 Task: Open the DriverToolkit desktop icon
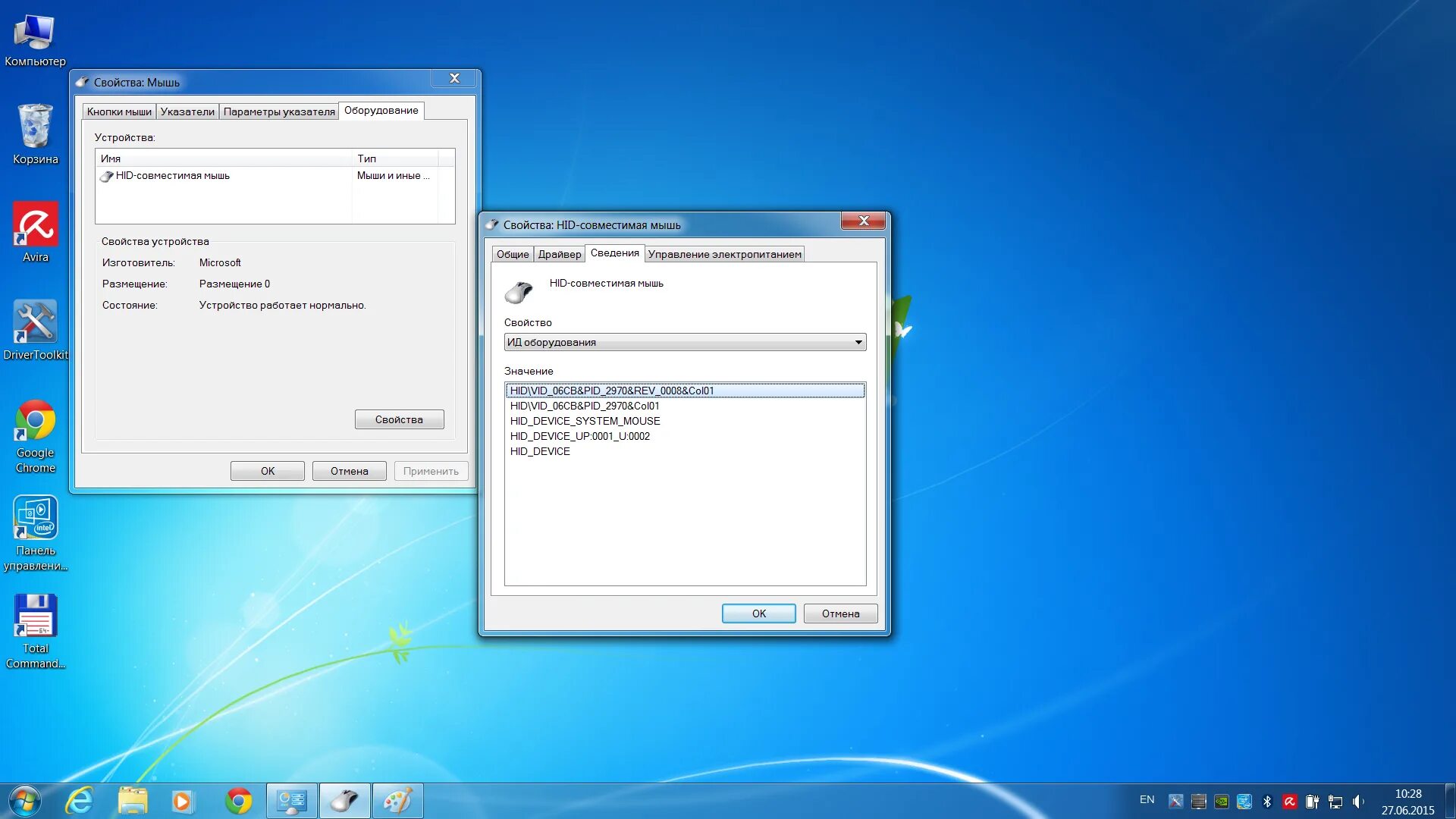tap(35, 324)
